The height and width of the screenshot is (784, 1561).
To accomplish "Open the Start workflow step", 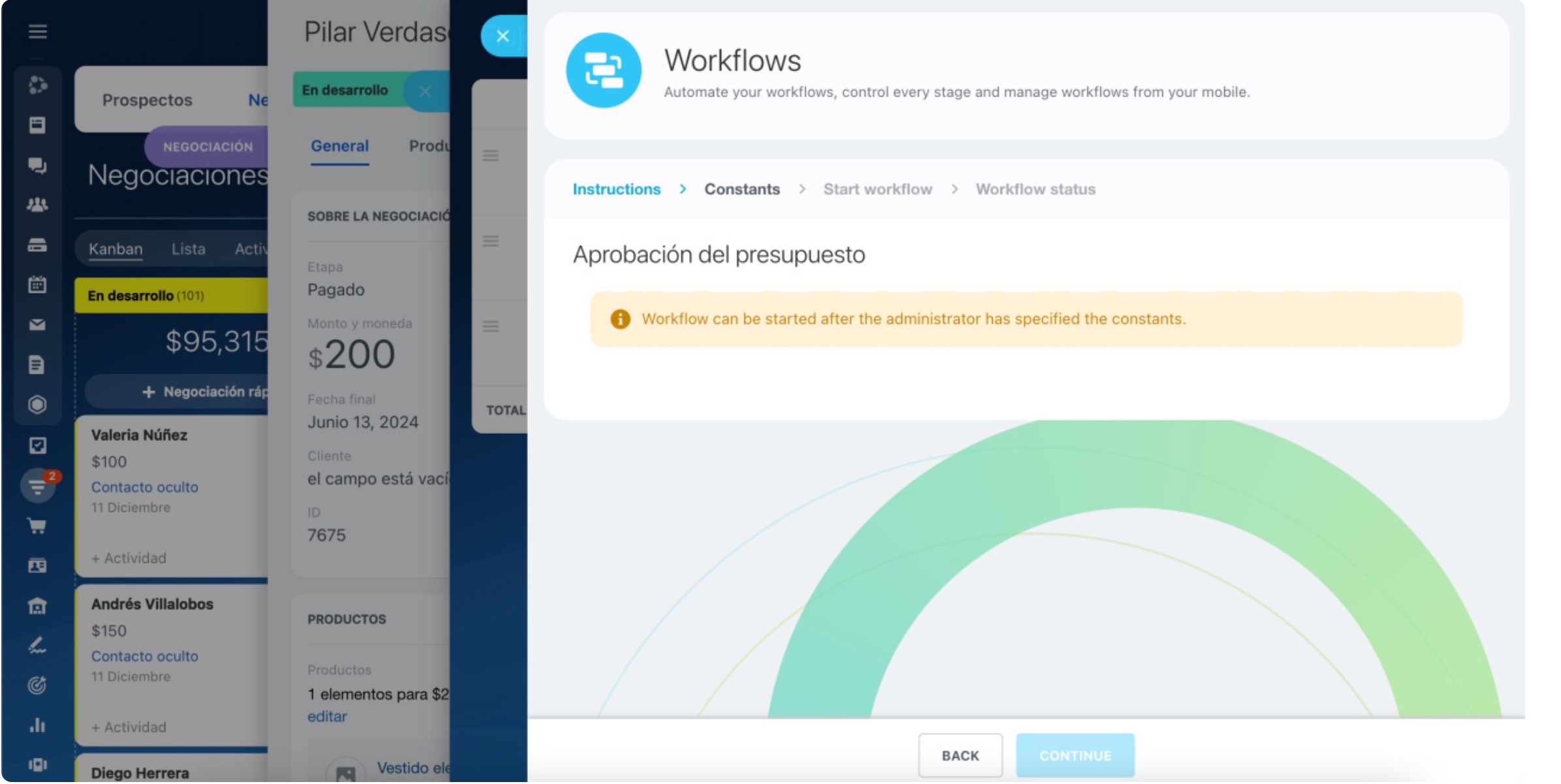I will pos(877,189).
